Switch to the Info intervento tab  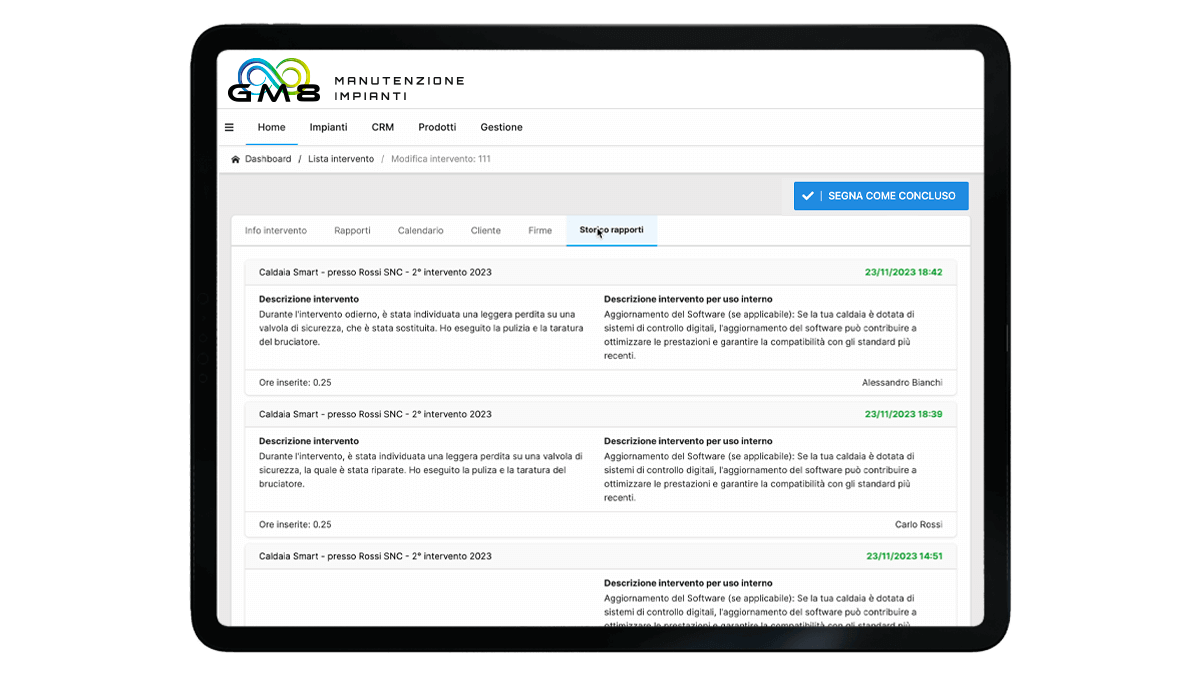pyautogui.click(x=275, y=230)
